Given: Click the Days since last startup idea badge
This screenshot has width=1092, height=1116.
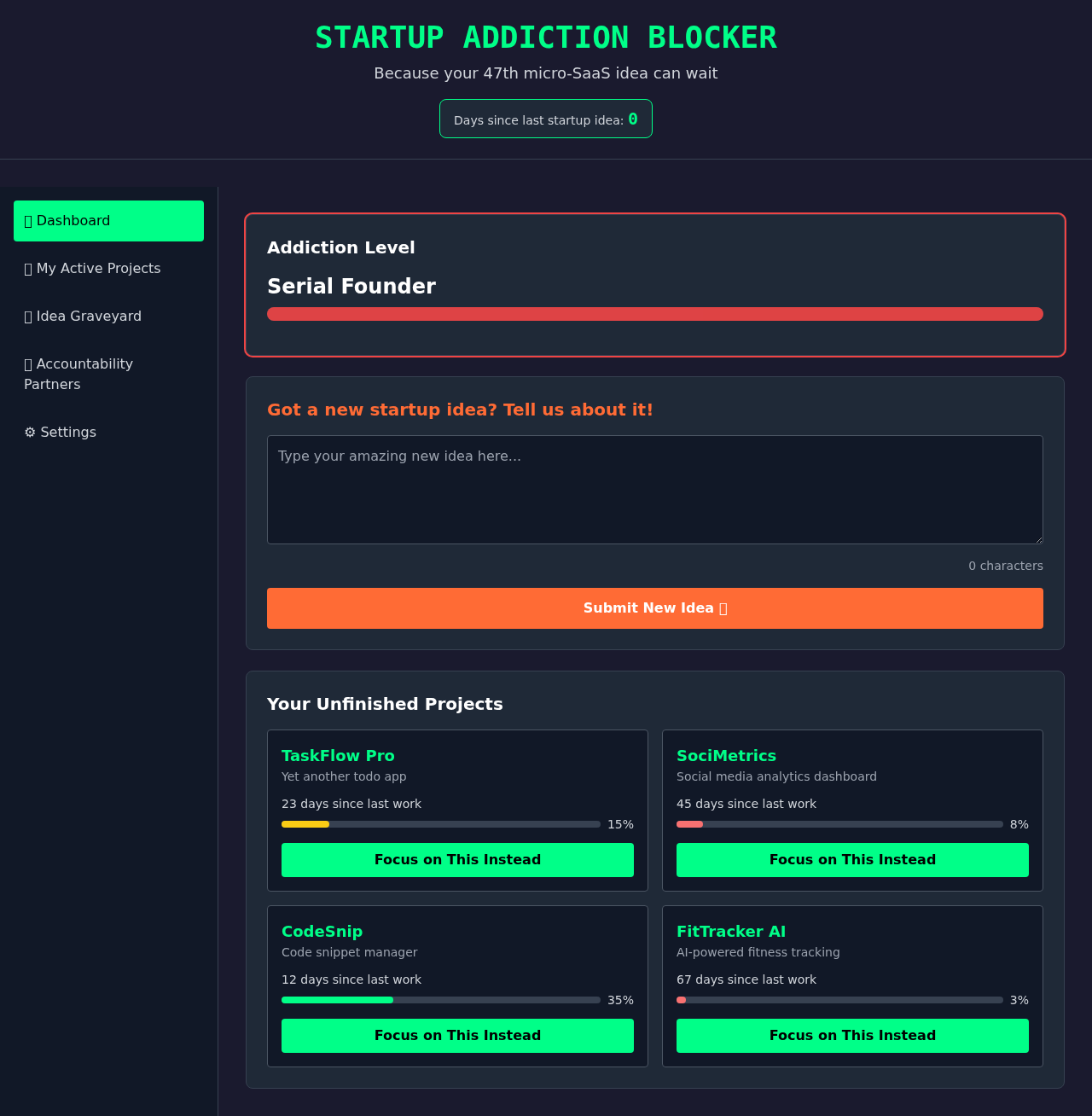Looking at the screenshot, I should (545, 119).
